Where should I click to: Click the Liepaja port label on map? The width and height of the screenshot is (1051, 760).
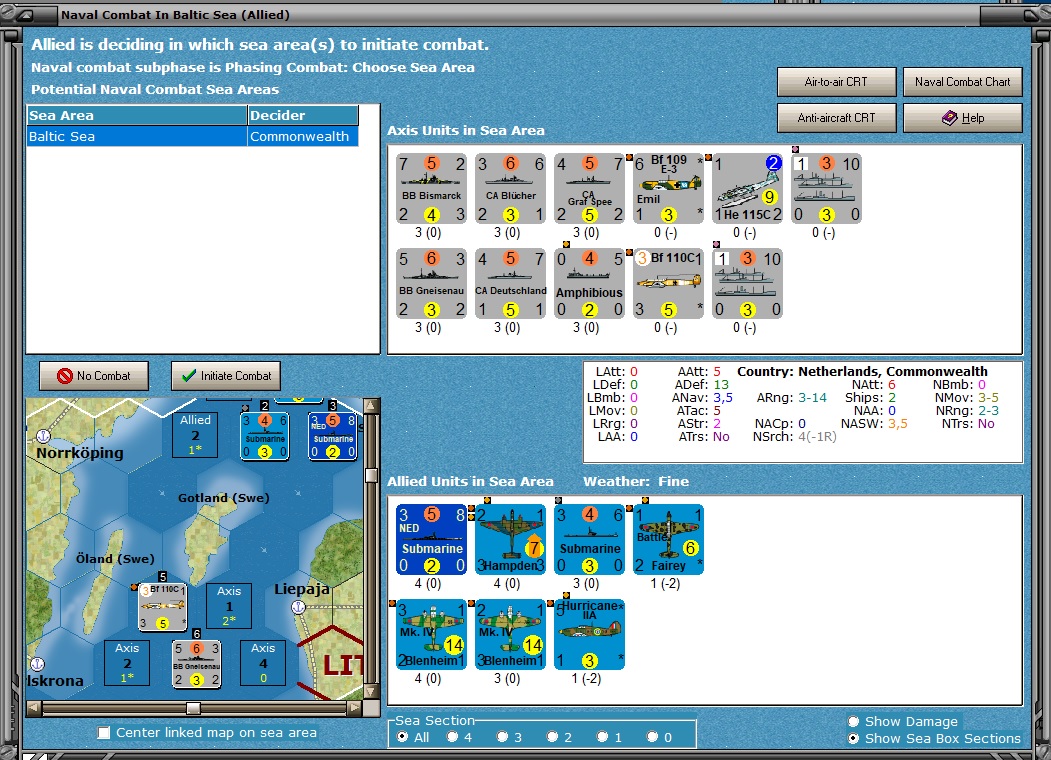coord(302,589)
